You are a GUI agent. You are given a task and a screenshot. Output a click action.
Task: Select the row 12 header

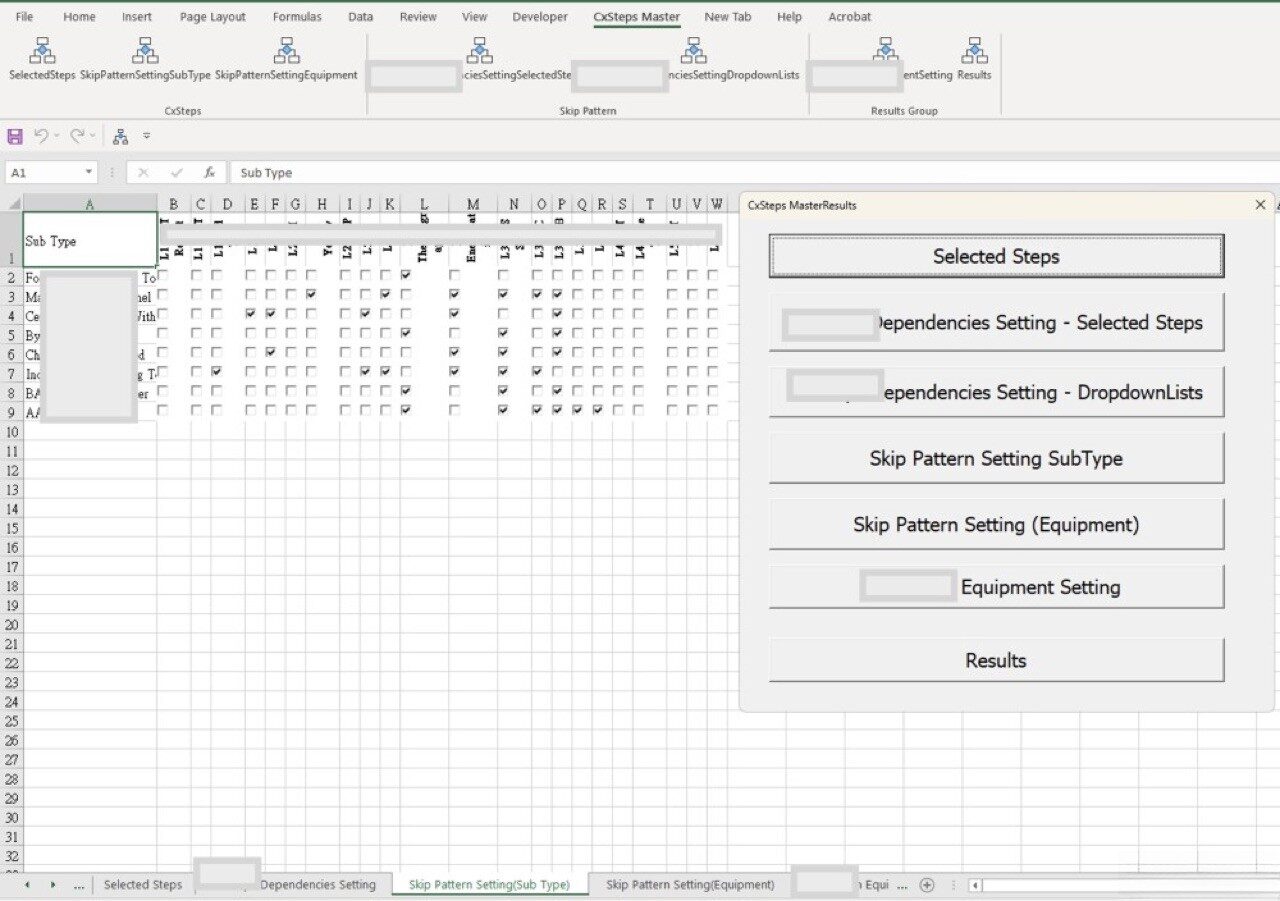click(11, 470)
